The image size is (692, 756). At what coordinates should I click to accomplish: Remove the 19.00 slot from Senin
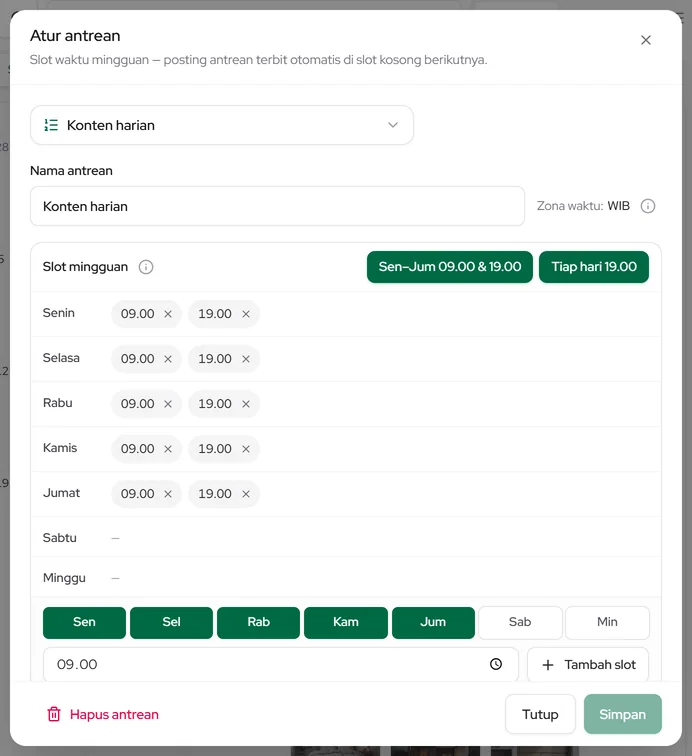point(246,314)
